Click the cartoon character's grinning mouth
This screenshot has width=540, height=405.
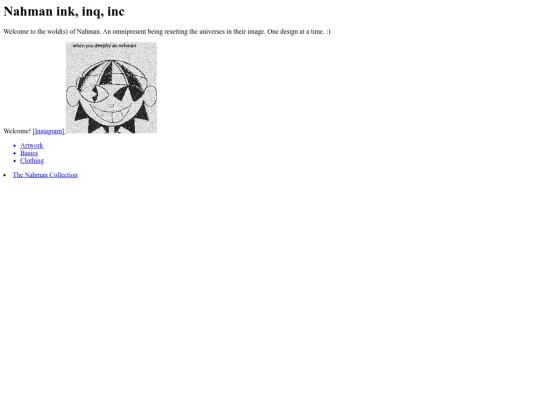tap(111, 112)
